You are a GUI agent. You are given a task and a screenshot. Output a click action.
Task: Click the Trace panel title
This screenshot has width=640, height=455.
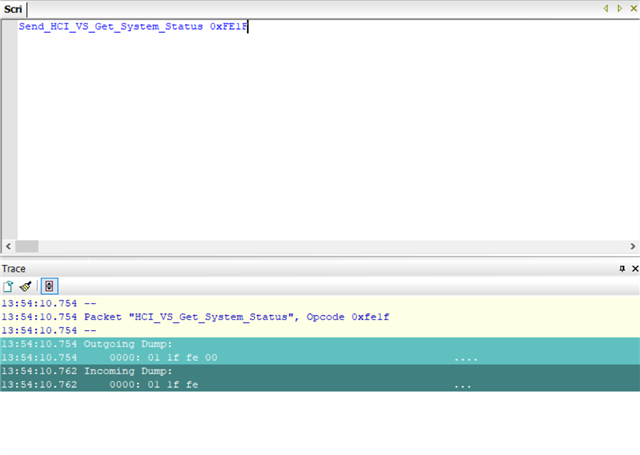(x=14, y=269)
